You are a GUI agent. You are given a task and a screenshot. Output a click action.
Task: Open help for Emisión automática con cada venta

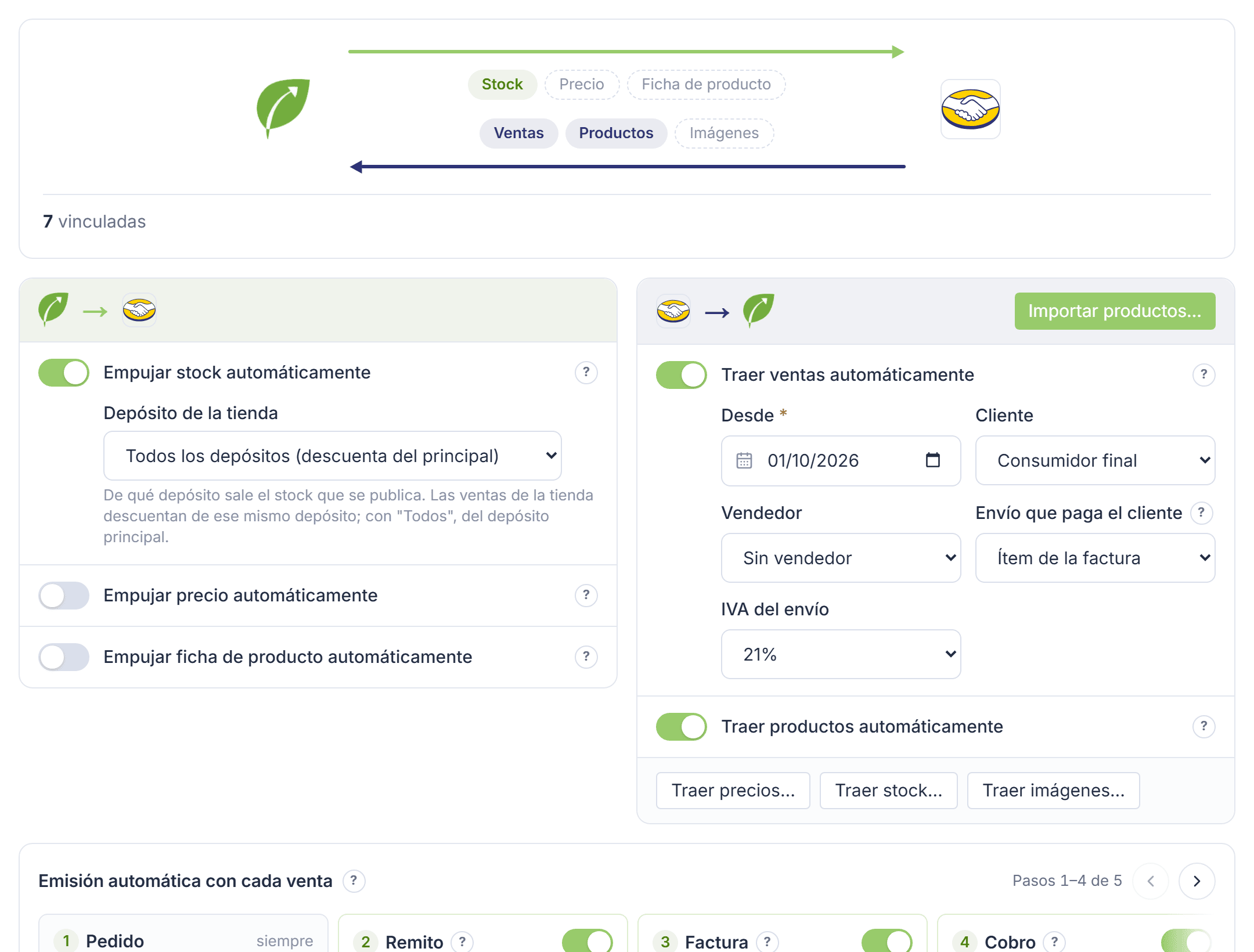point(354,881)
